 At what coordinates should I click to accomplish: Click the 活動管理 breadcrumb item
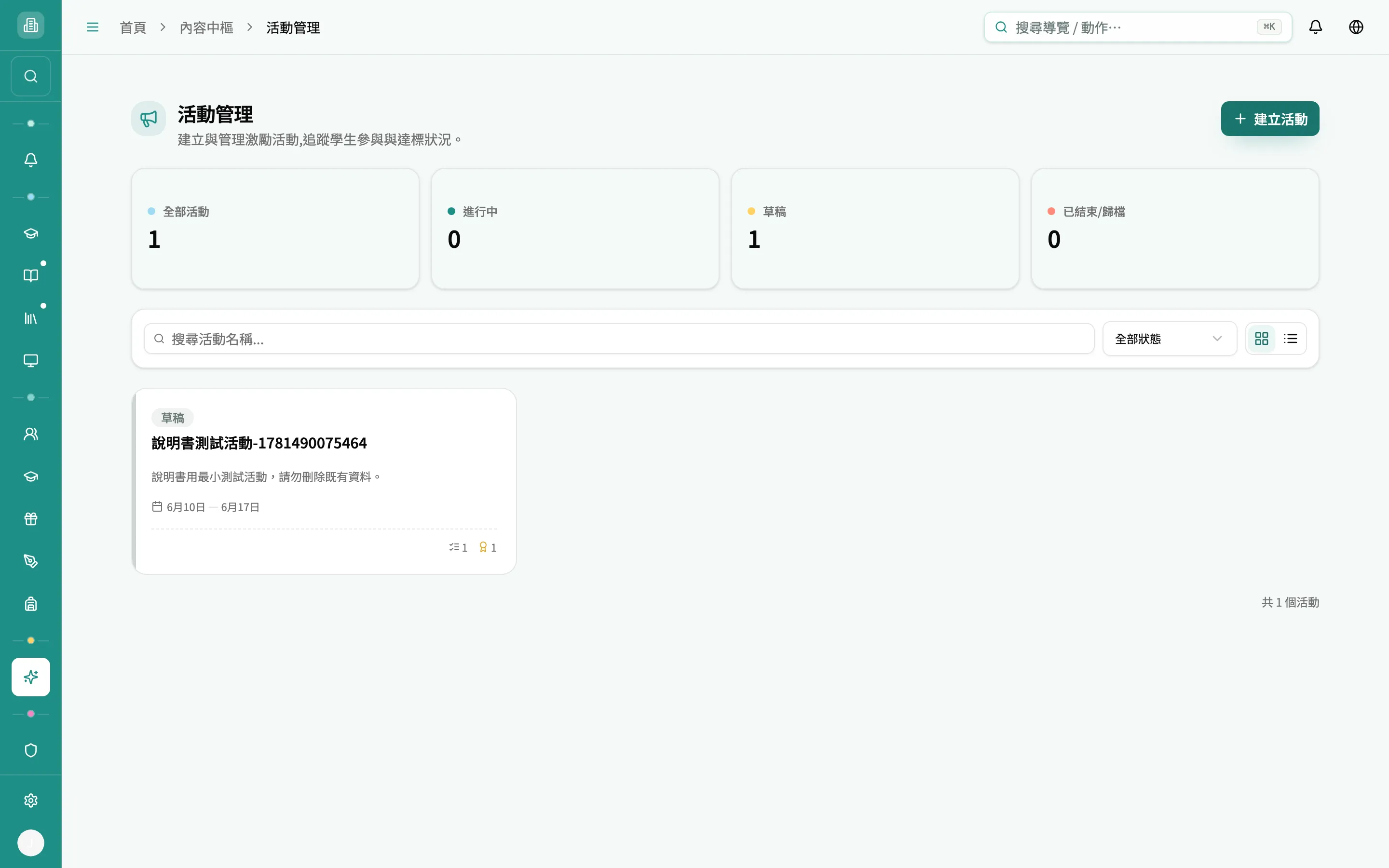[x=293, y=27]
